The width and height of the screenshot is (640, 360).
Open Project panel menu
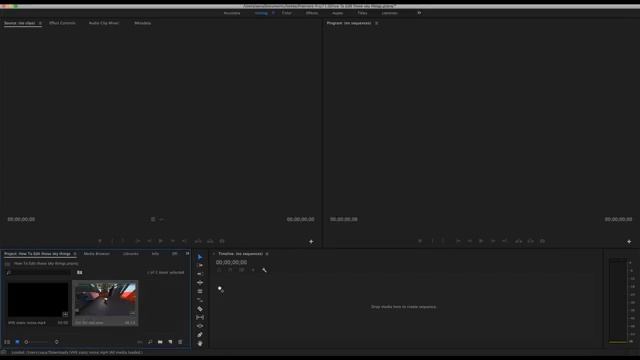pos(75,254)
